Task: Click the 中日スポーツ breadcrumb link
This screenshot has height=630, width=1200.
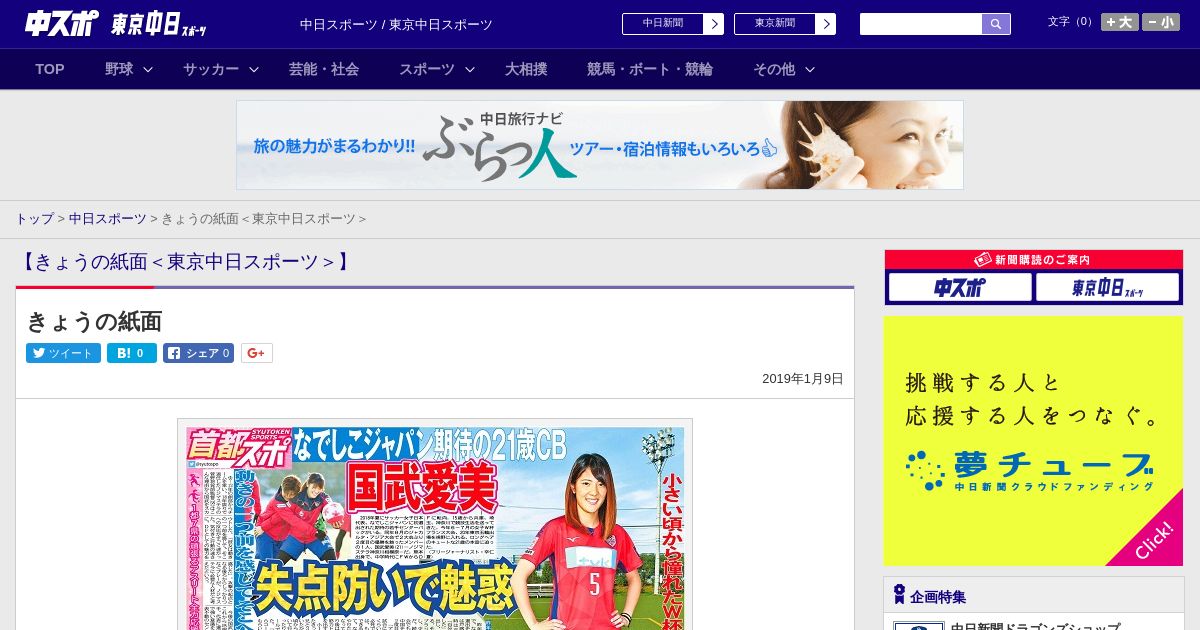Action: (107, 218)
